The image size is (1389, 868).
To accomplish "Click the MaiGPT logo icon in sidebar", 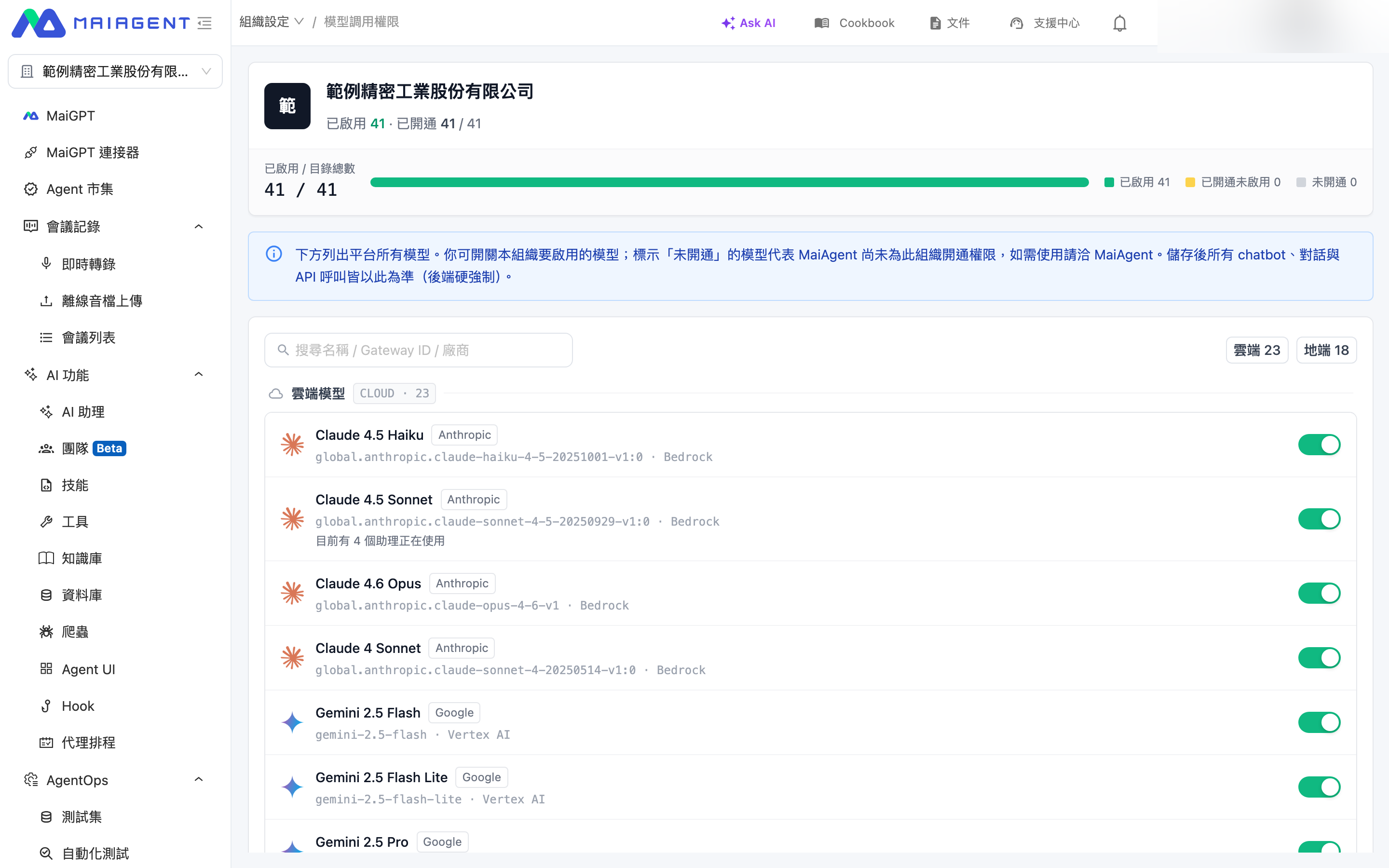I will pos(30,116).
